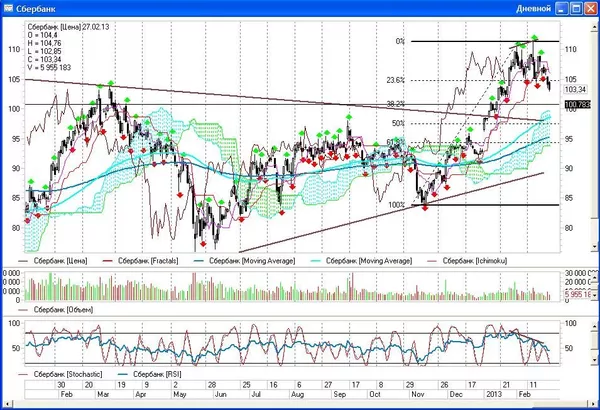Click the Aug month label on time axis

[x=297, y=394]
